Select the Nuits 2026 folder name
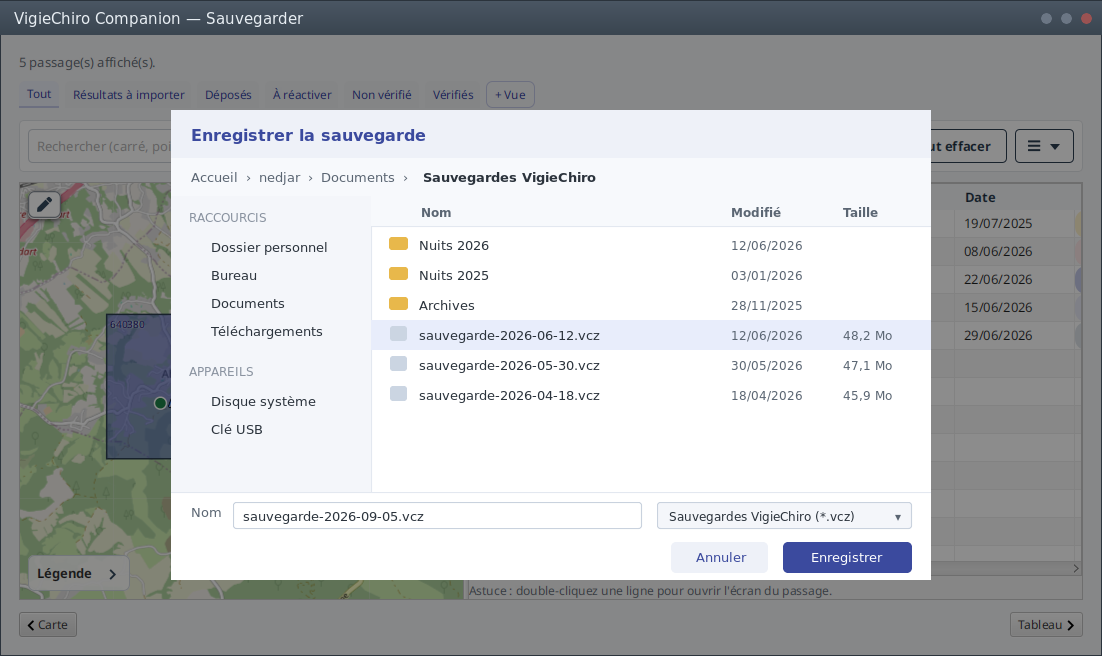This screenshot has height=656, width=1102. pyautogui.click(x=453, y=245)
